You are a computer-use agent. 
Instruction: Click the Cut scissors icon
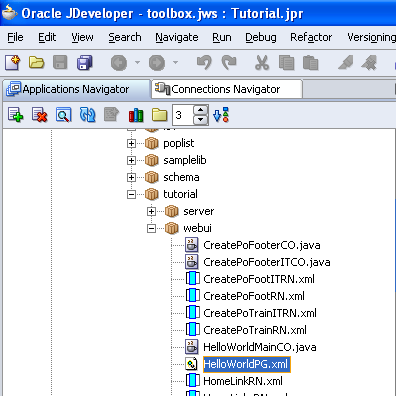click(x=262, y=62)
